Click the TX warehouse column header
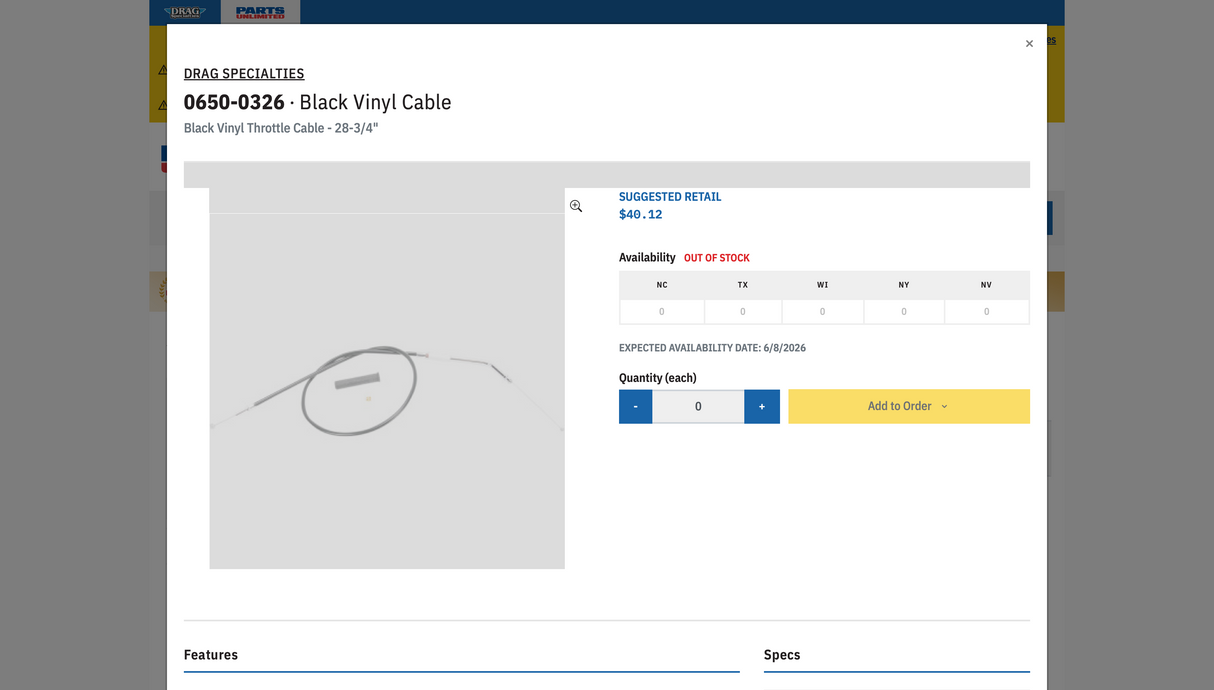This screenshot has width=1214, height=690. tap(743, 285)
